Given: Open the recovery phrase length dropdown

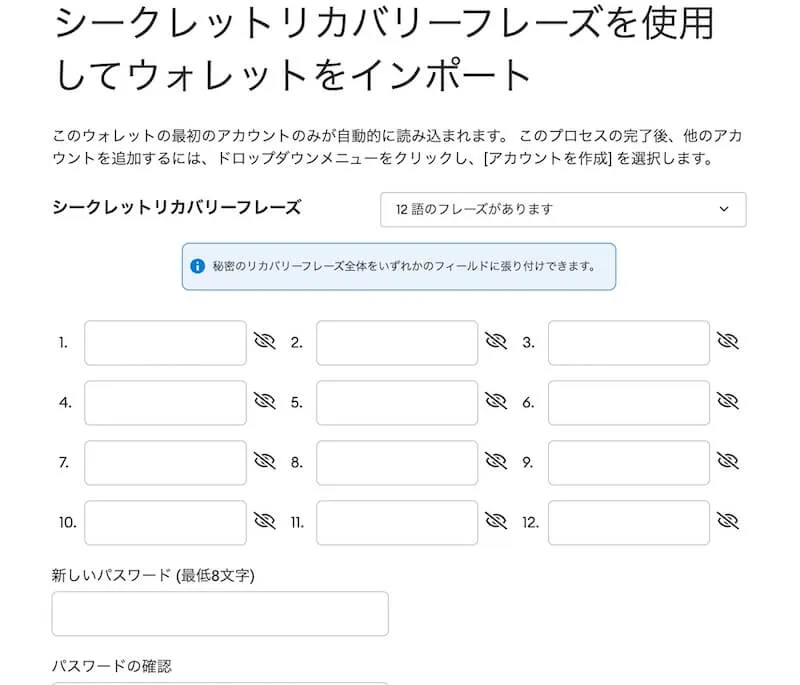Looking at the screenshot, I should coord(562,210).
